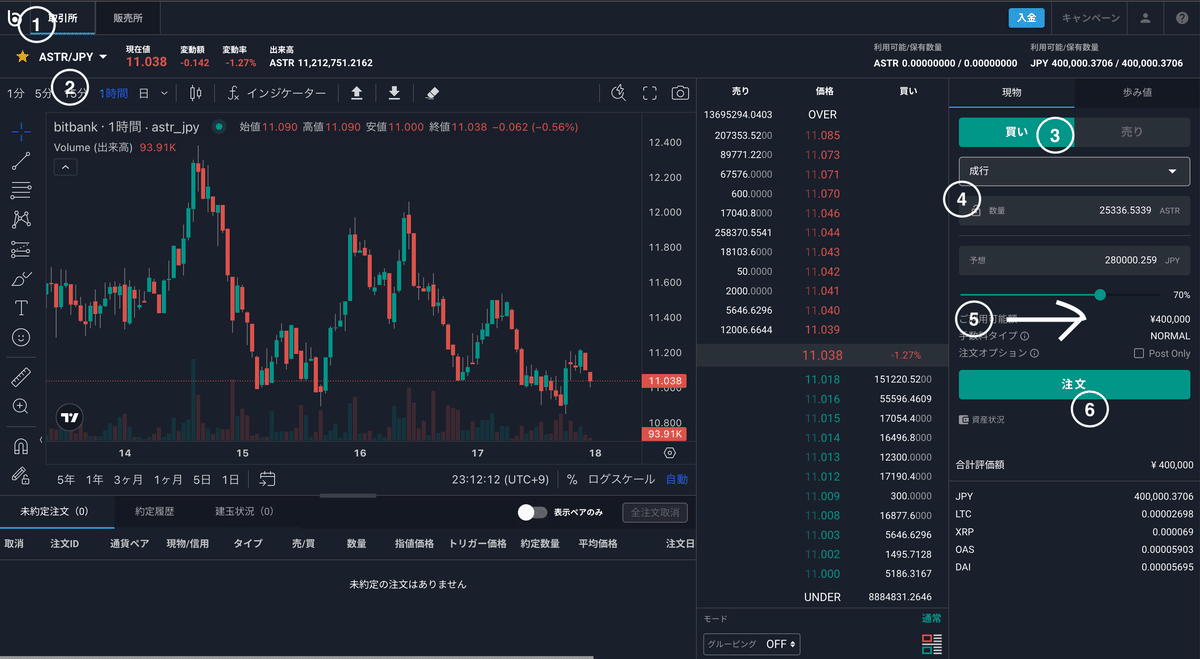
Task: Open the emoji icons tool
Action: point(20,338)
